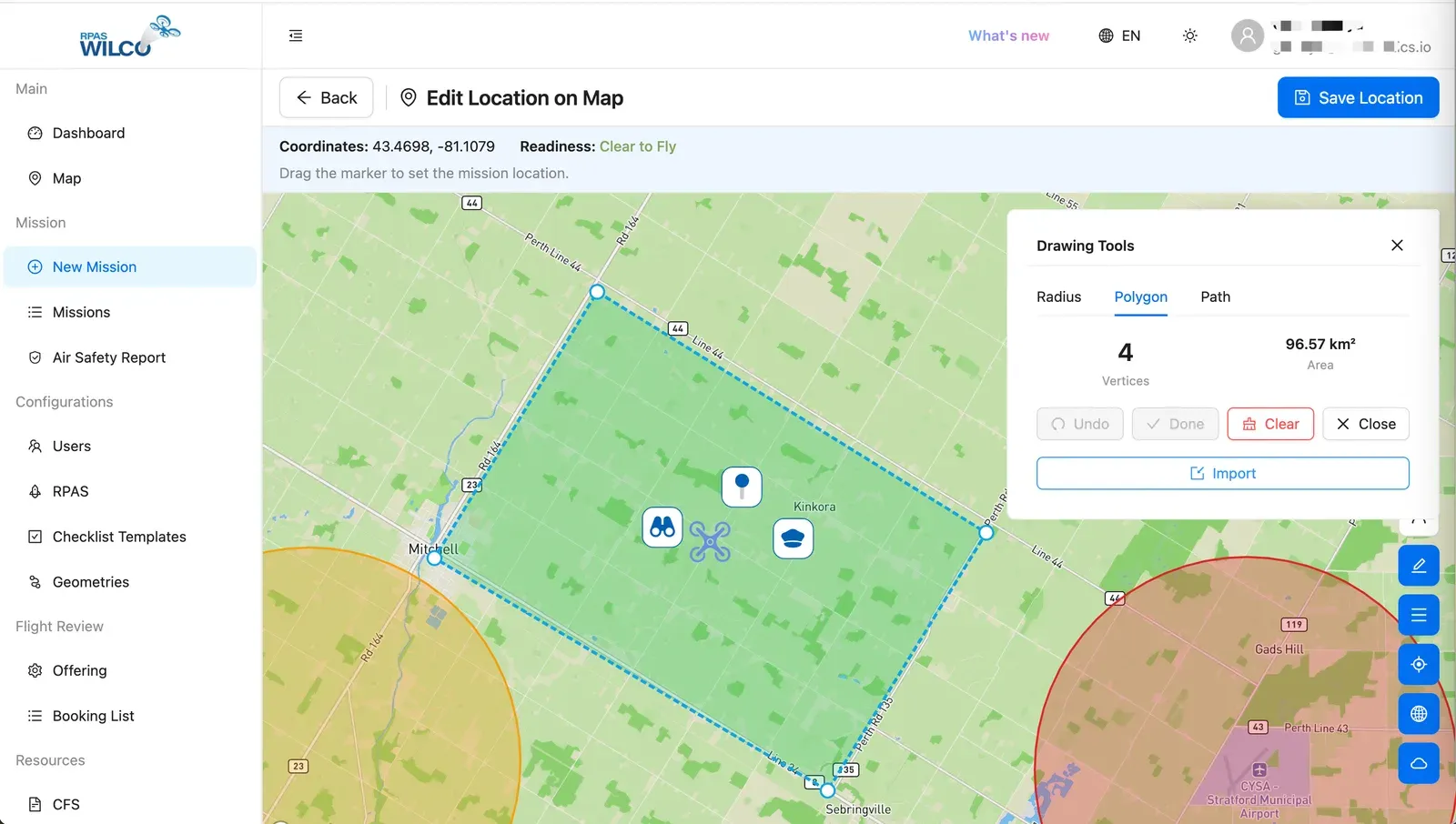Screen dimensions: 1456x824
Task: Open RPAS configuration page
Action: [130, 491]
